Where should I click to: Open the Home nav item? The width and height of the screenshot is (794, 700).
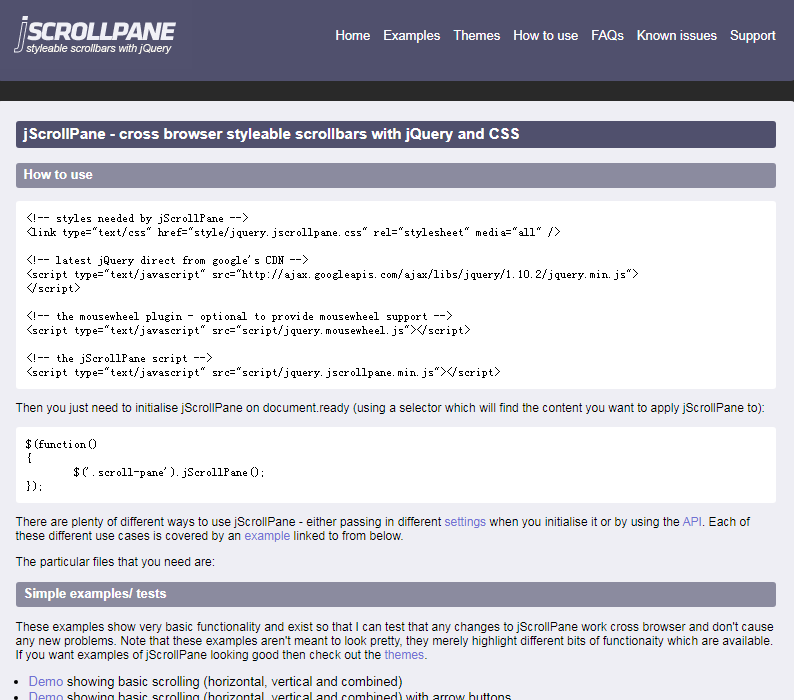pos(352,35)
